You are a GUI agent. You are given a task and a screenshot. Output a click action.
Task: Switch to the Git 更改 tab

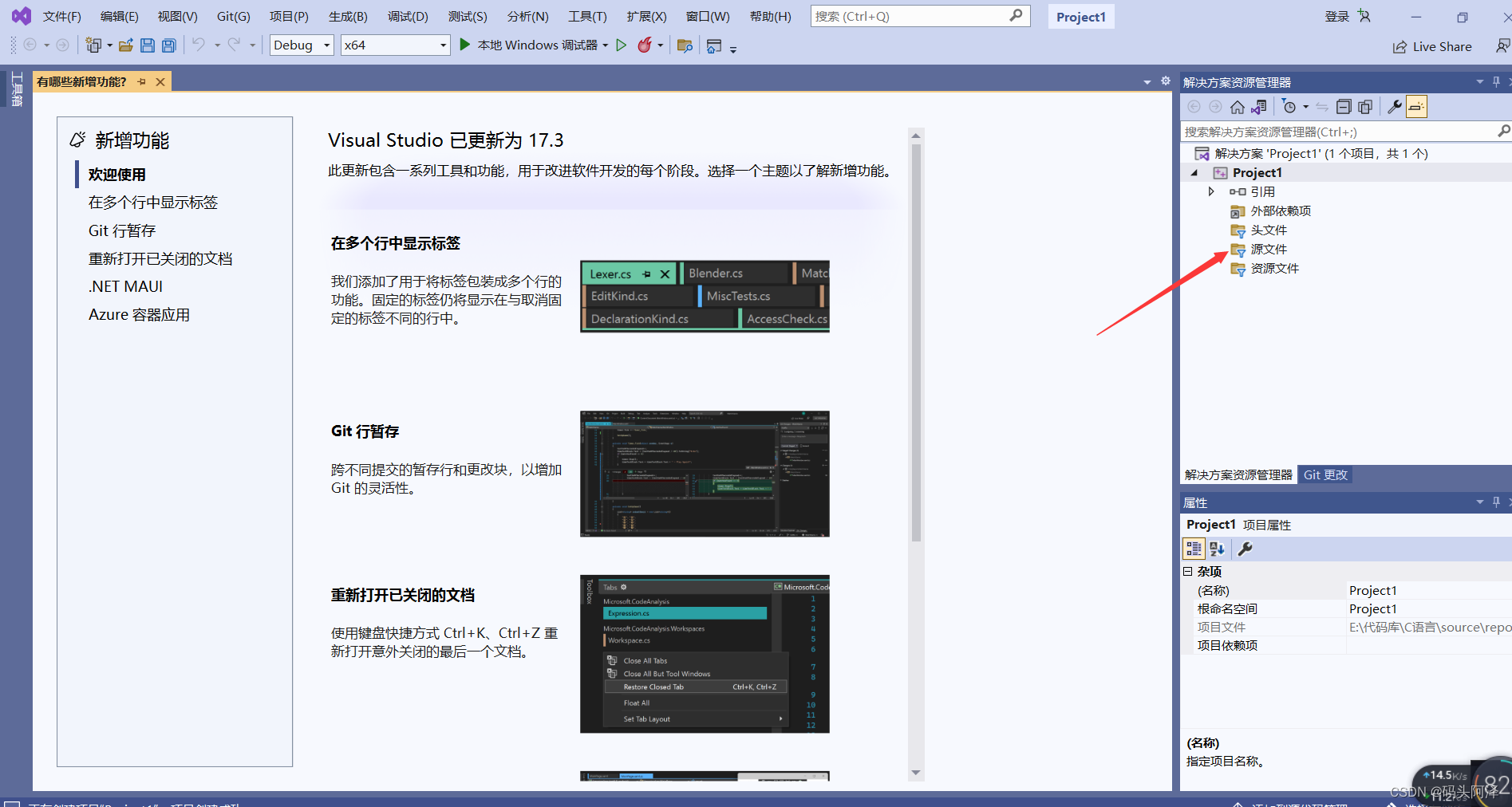pos(1325,474)
